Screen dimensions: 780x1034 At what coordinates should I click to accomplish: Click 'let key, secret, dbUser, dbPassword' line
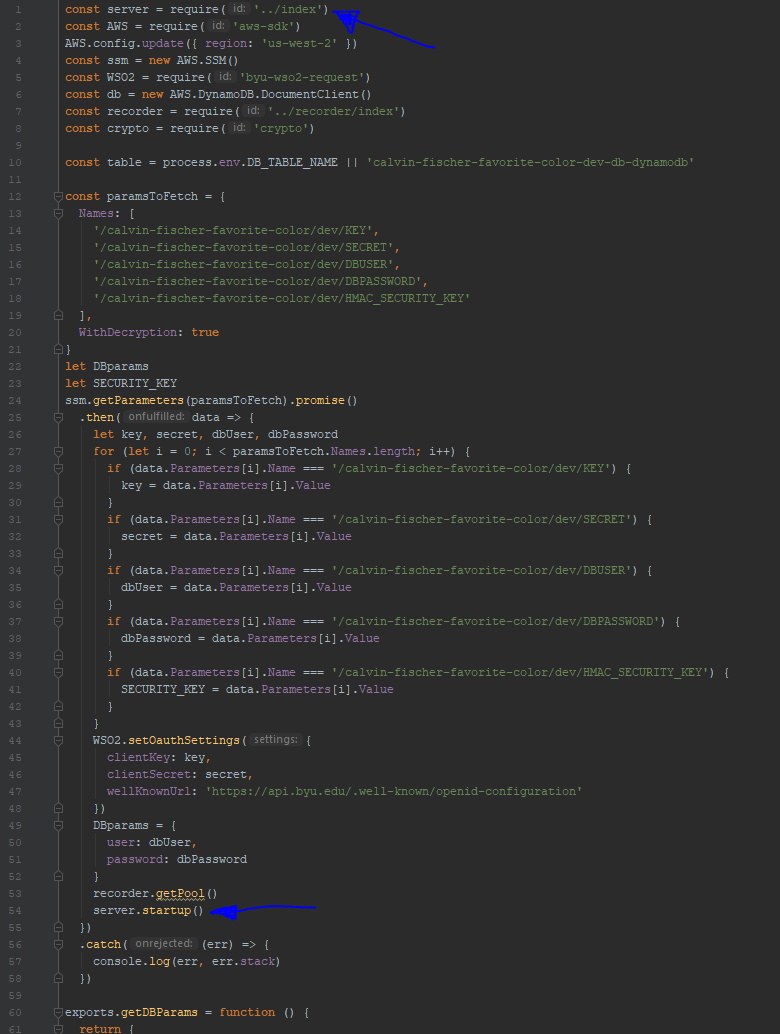216,435
